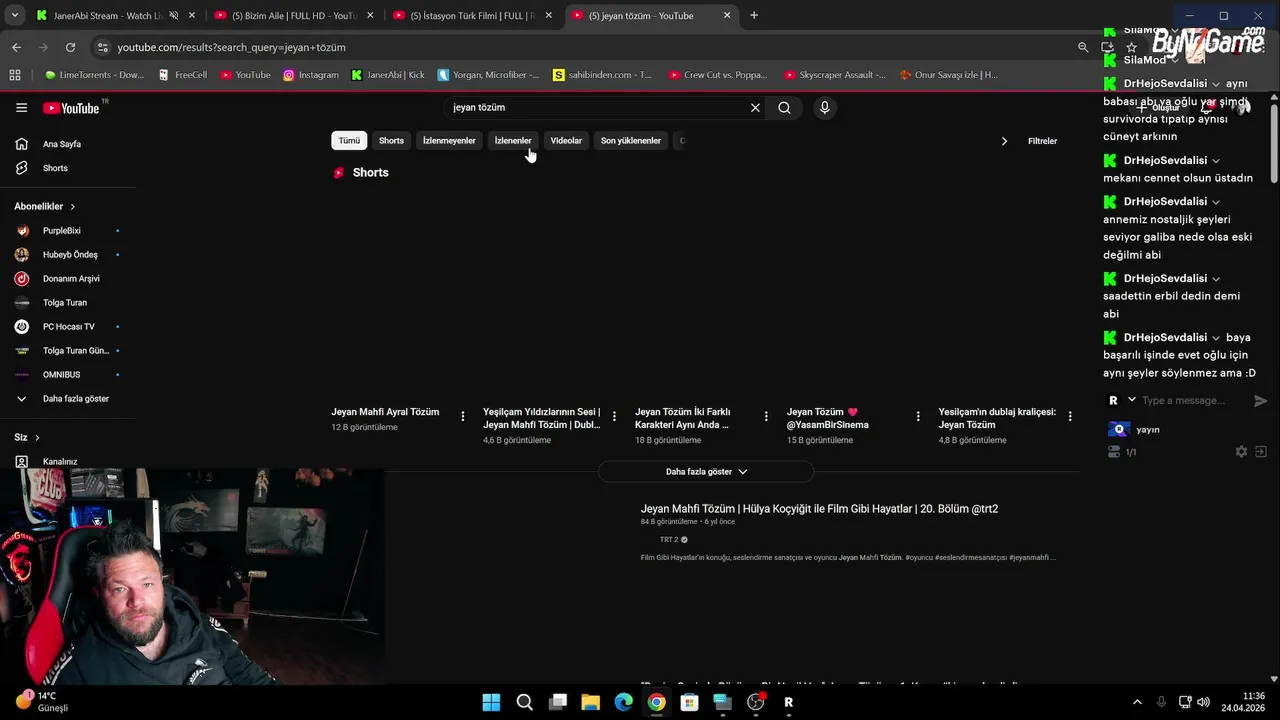Viewport: 1280px width, 720px height.
Task: Open the bookmarks apps grid icon
Action: coord(15,75)
